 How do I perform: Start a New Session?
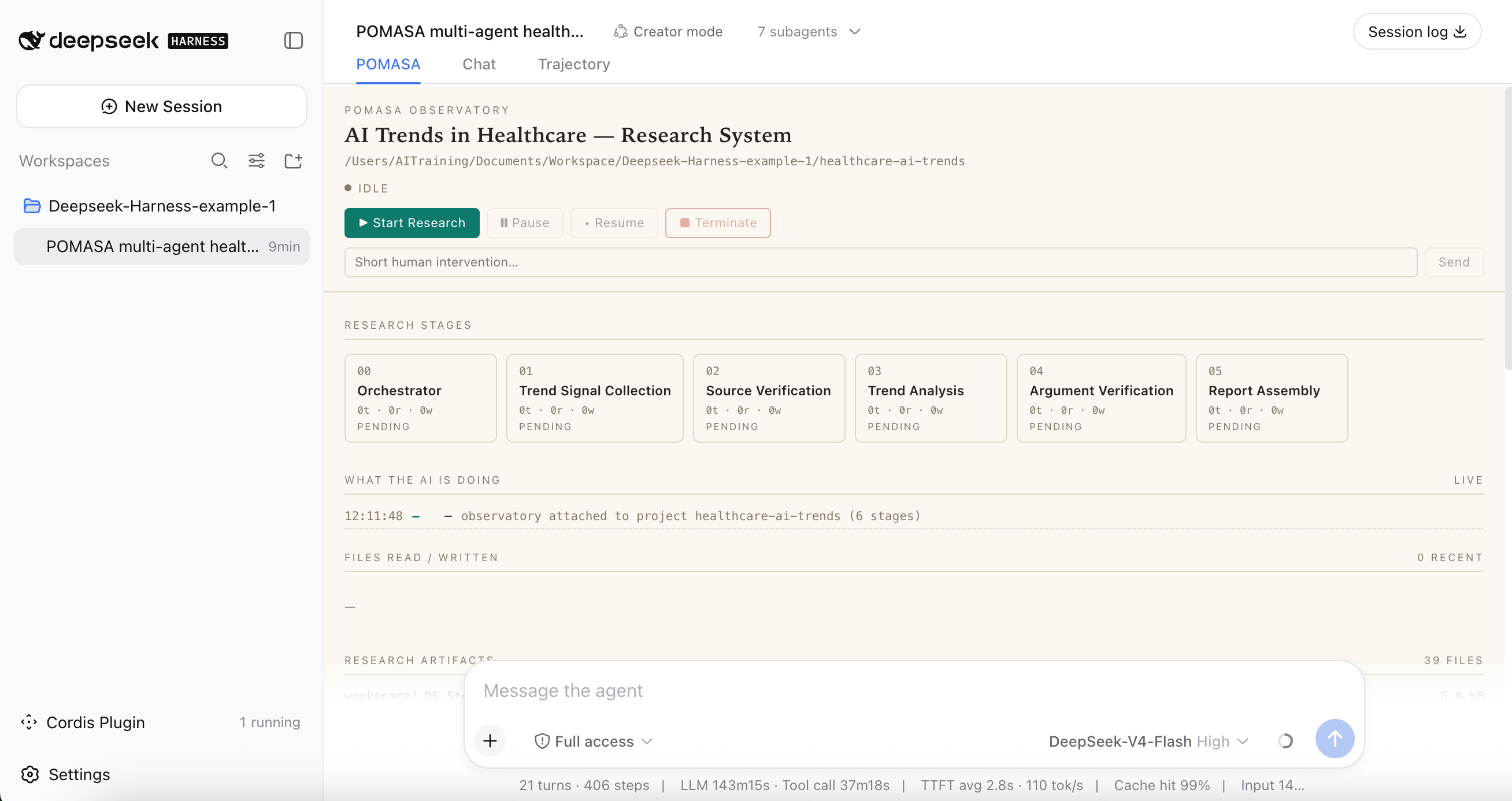161,106
